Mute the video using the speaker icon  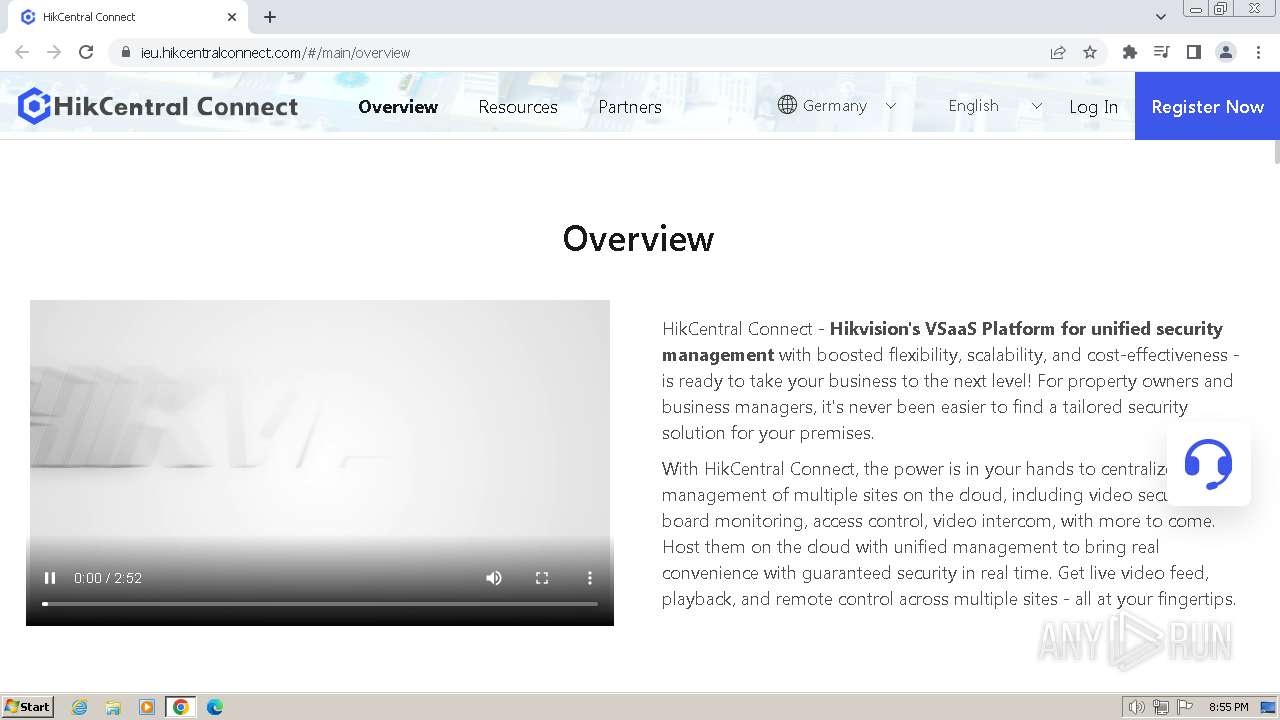pos(494,578)
